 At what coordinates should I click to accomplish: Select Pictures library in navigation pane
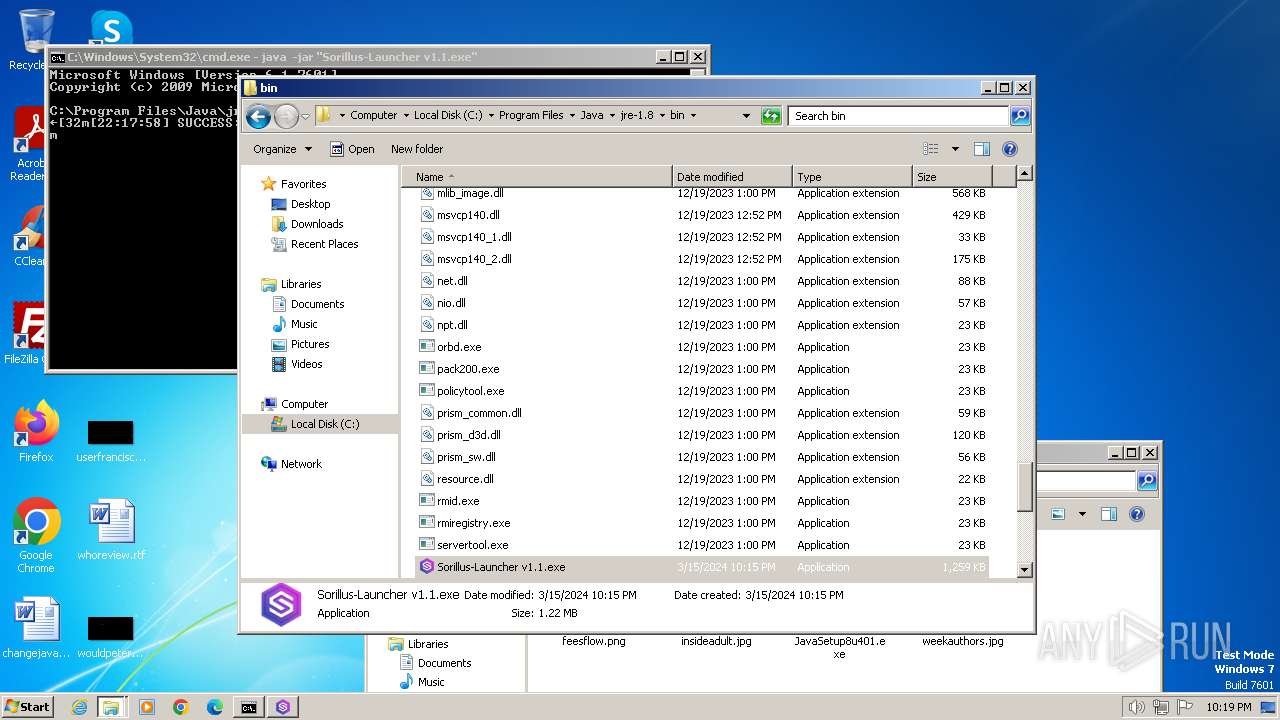pyautogui.click(x=310, y=344)
